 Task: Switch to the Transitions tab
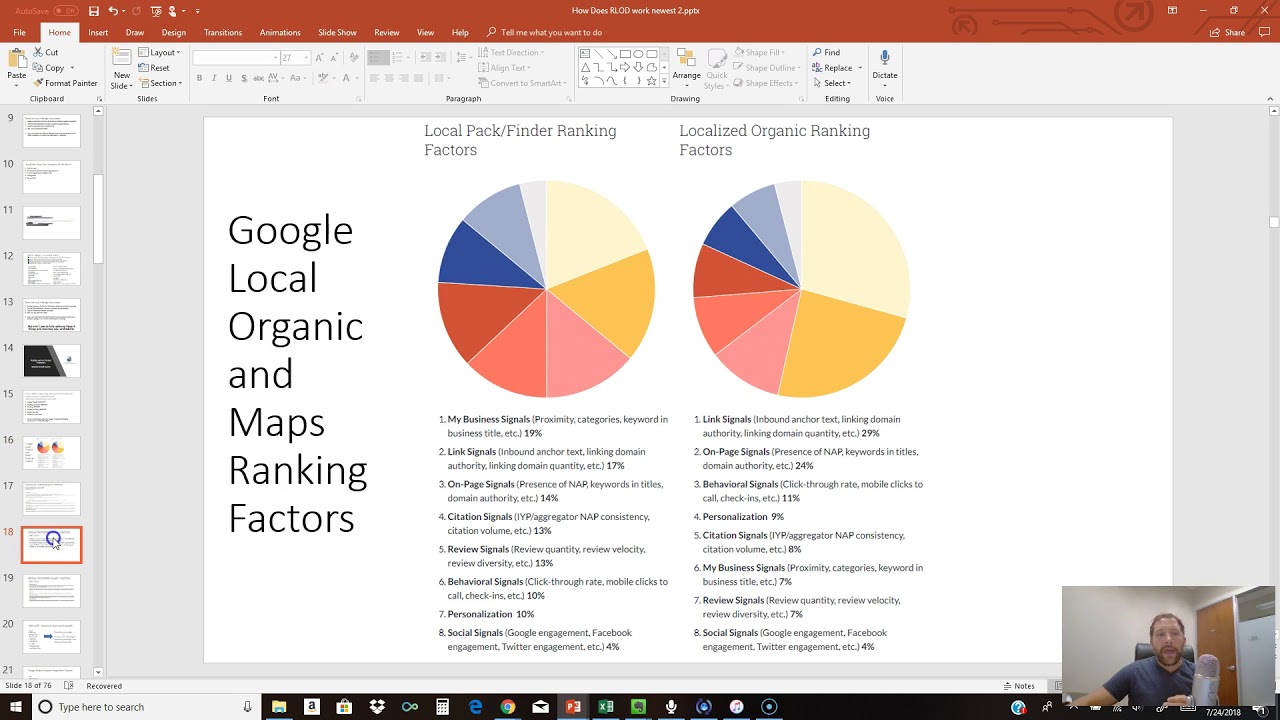(223, 32)
